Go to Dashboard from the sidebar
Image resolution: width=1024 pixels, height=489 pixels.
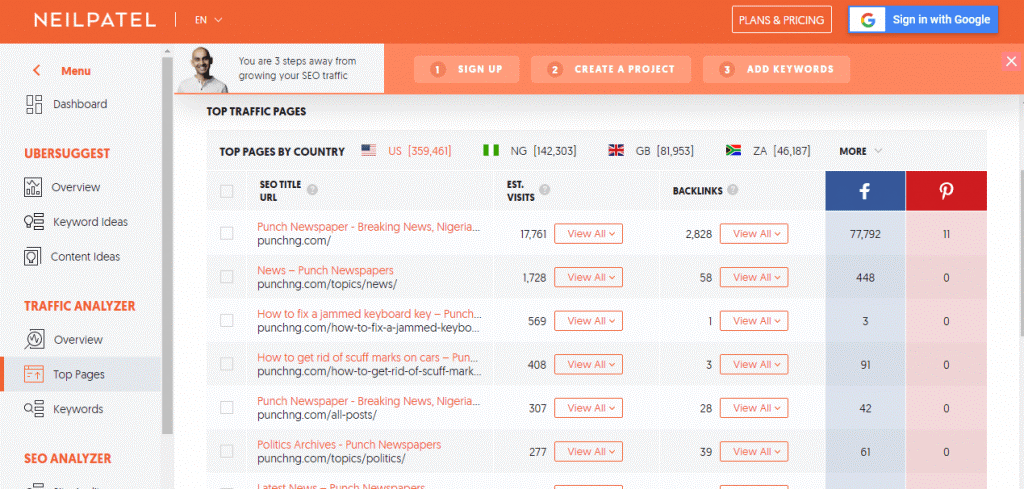point(80,104)
